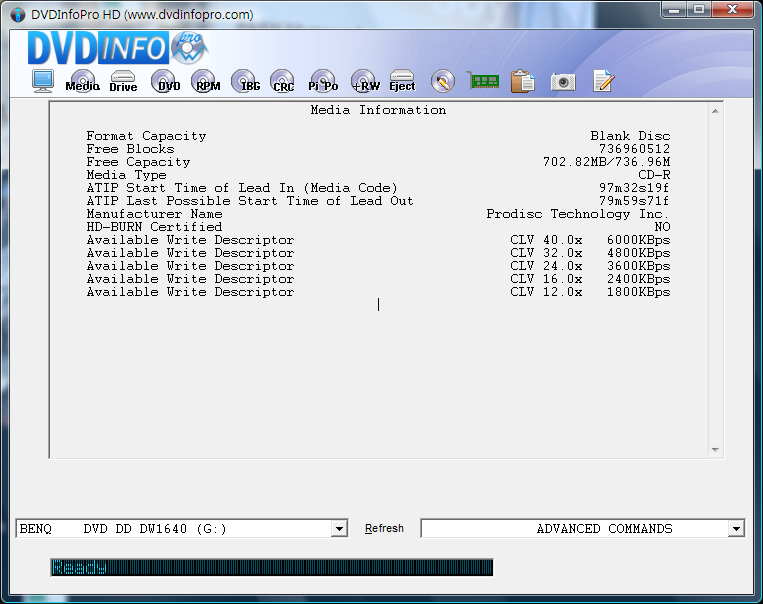
Task: Take a screenshot with camera icon
Action: [x=563, y=82]
